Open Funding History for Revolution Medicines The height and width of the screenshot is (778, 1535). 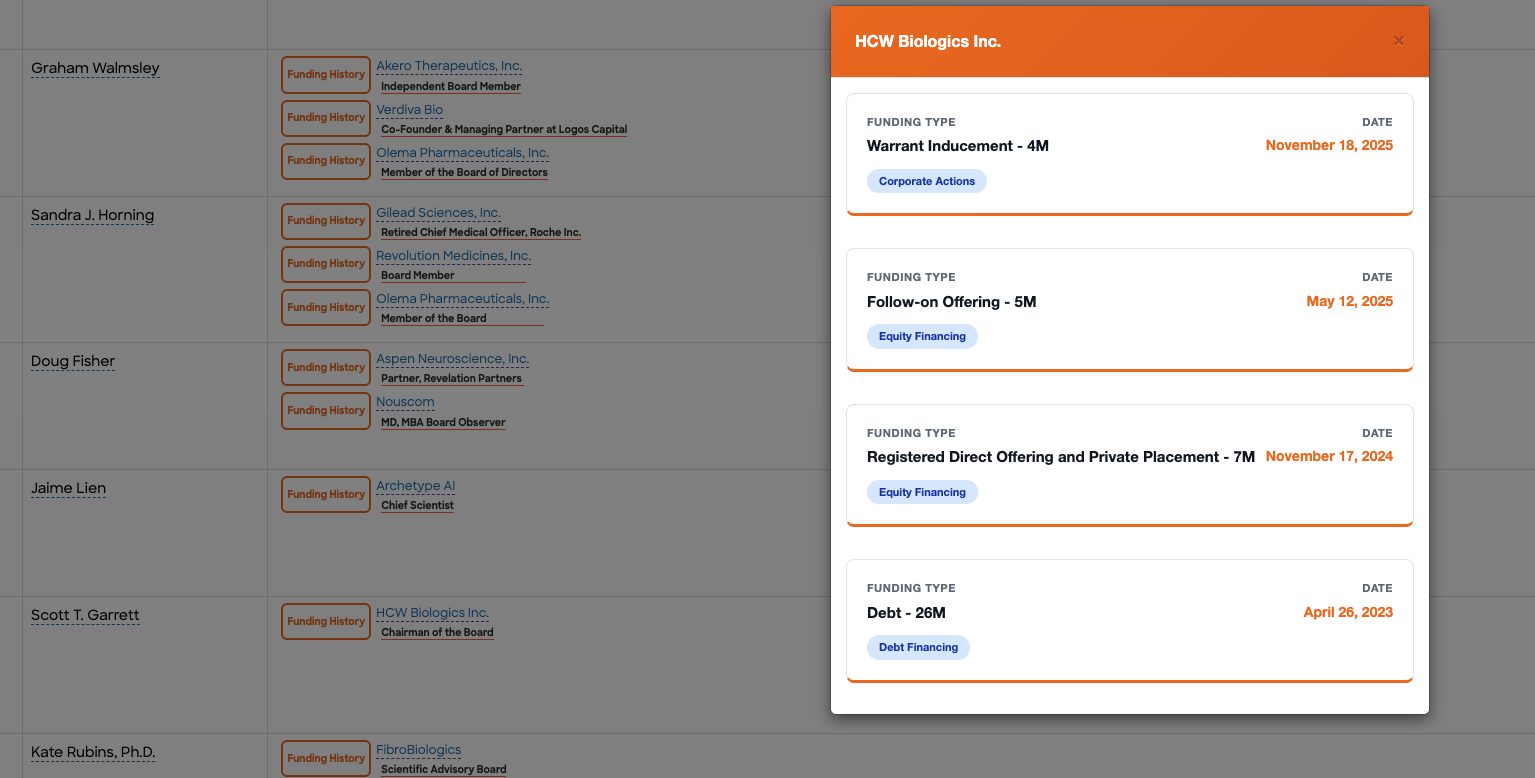(x=326, y=264)
